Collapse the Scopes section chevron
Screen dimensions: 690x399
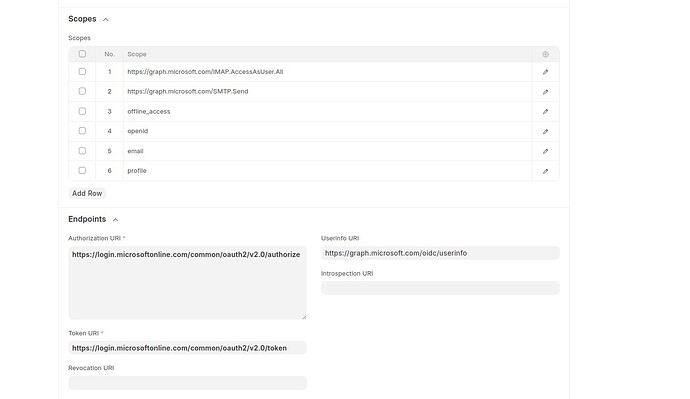106,19
